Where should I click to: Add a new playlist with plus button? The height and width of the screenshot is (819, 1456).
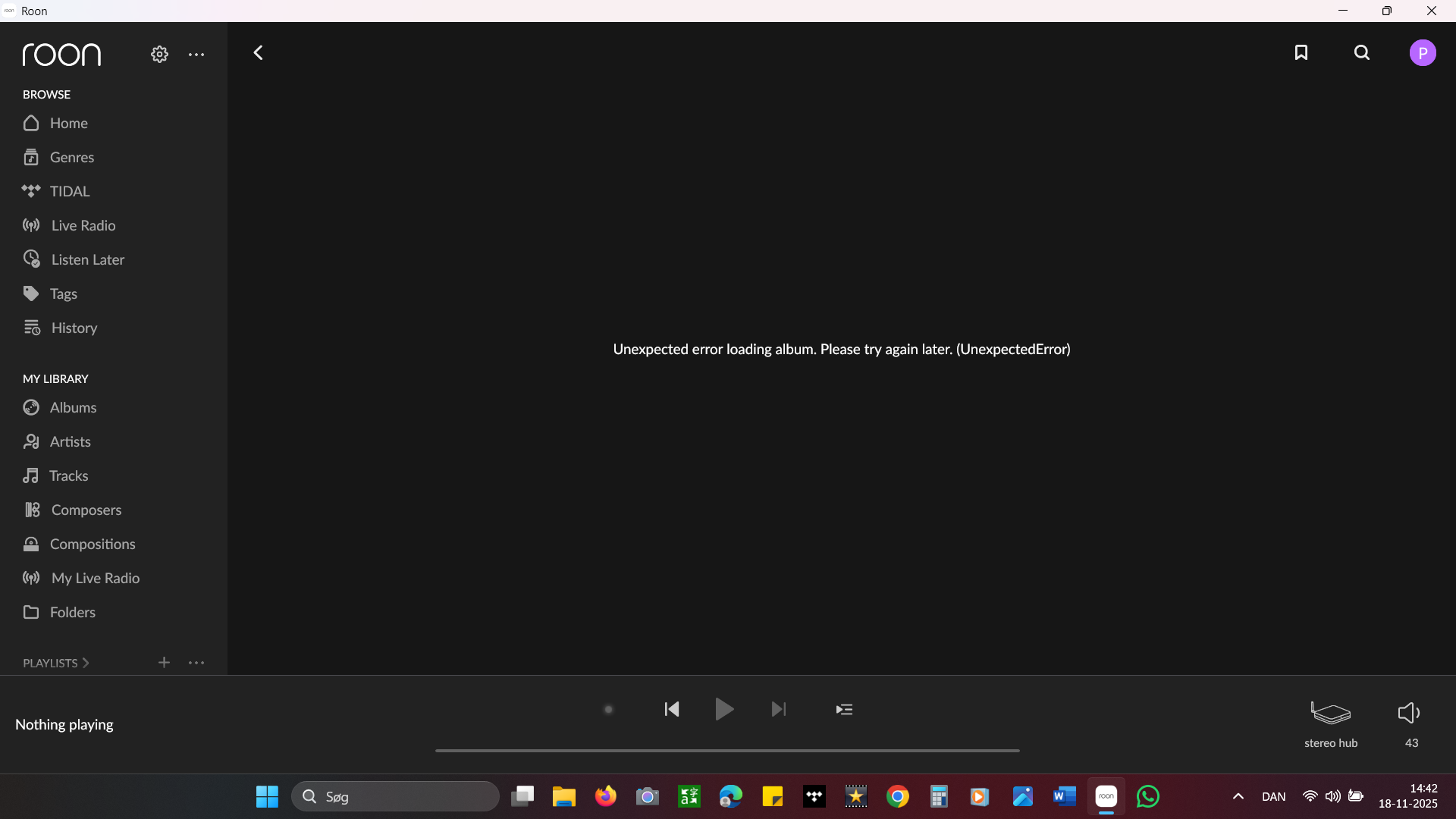coord(164,663)
